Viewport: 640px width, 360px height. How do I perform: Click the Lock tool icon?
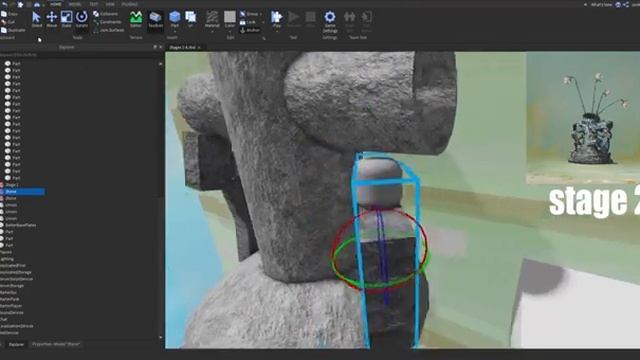coord(243,22)
